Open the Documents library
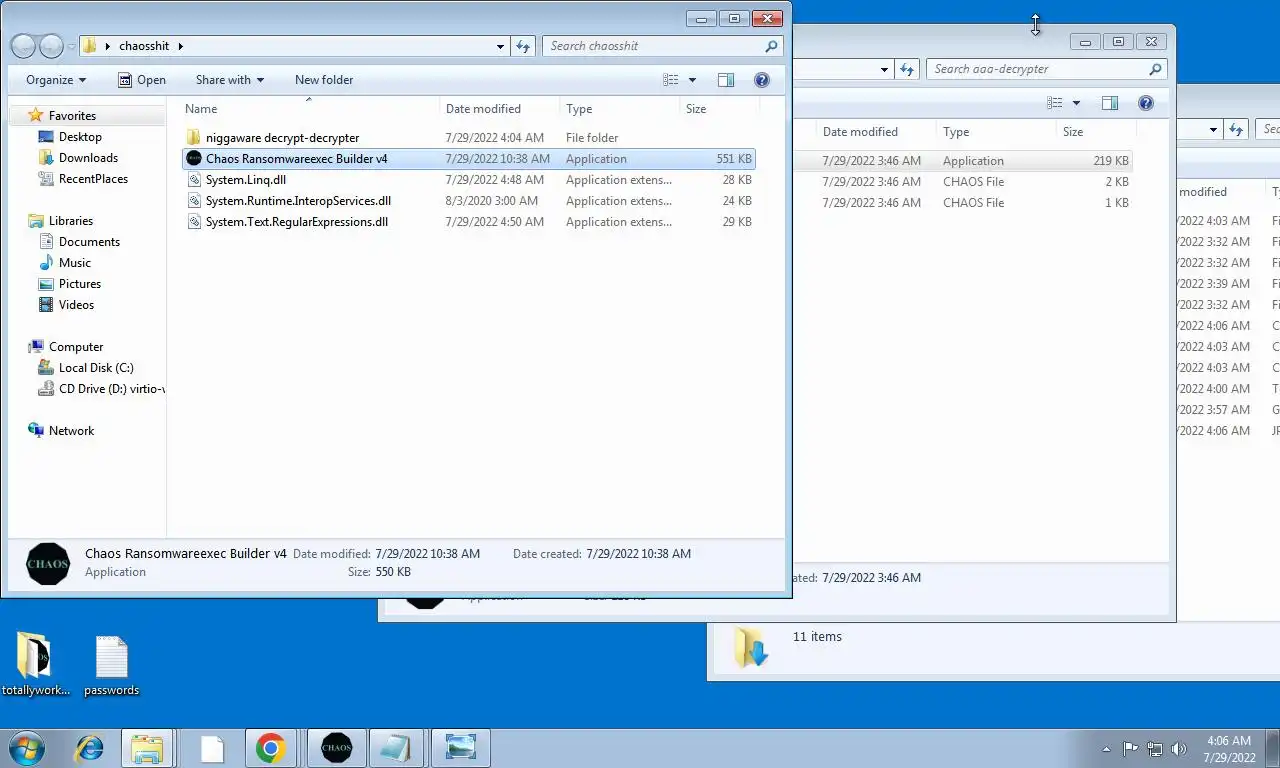Image resolution: width=1280 pixels, height=768 pixels. 89,242
